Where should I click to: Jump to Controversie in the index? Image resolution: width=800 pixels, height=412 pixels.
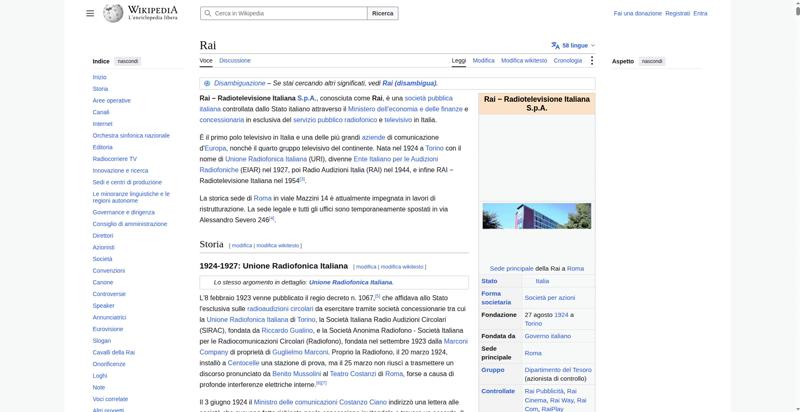(109, 294)
